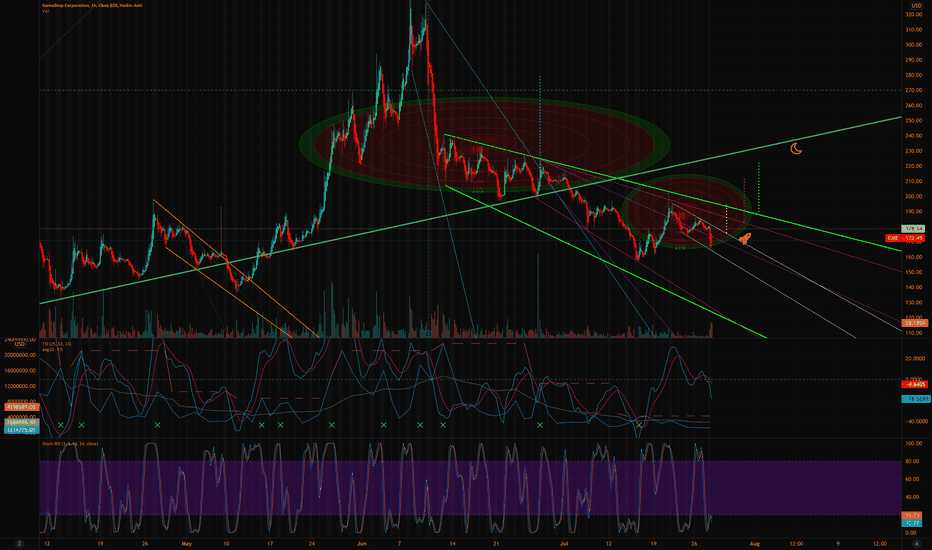The image size is (932, 550).
Task: Click the orange volume value label on right scale
Action: pyautogui.click(x=915, y=323)
